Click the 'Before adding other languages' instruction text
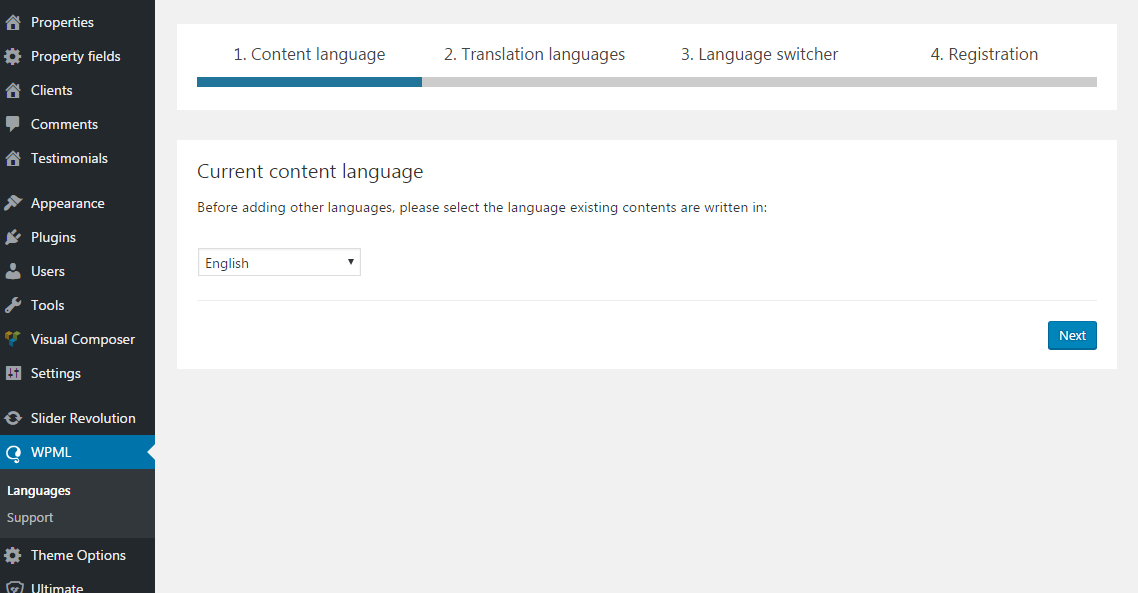The image size is (1138, 593). click(482, 208)
